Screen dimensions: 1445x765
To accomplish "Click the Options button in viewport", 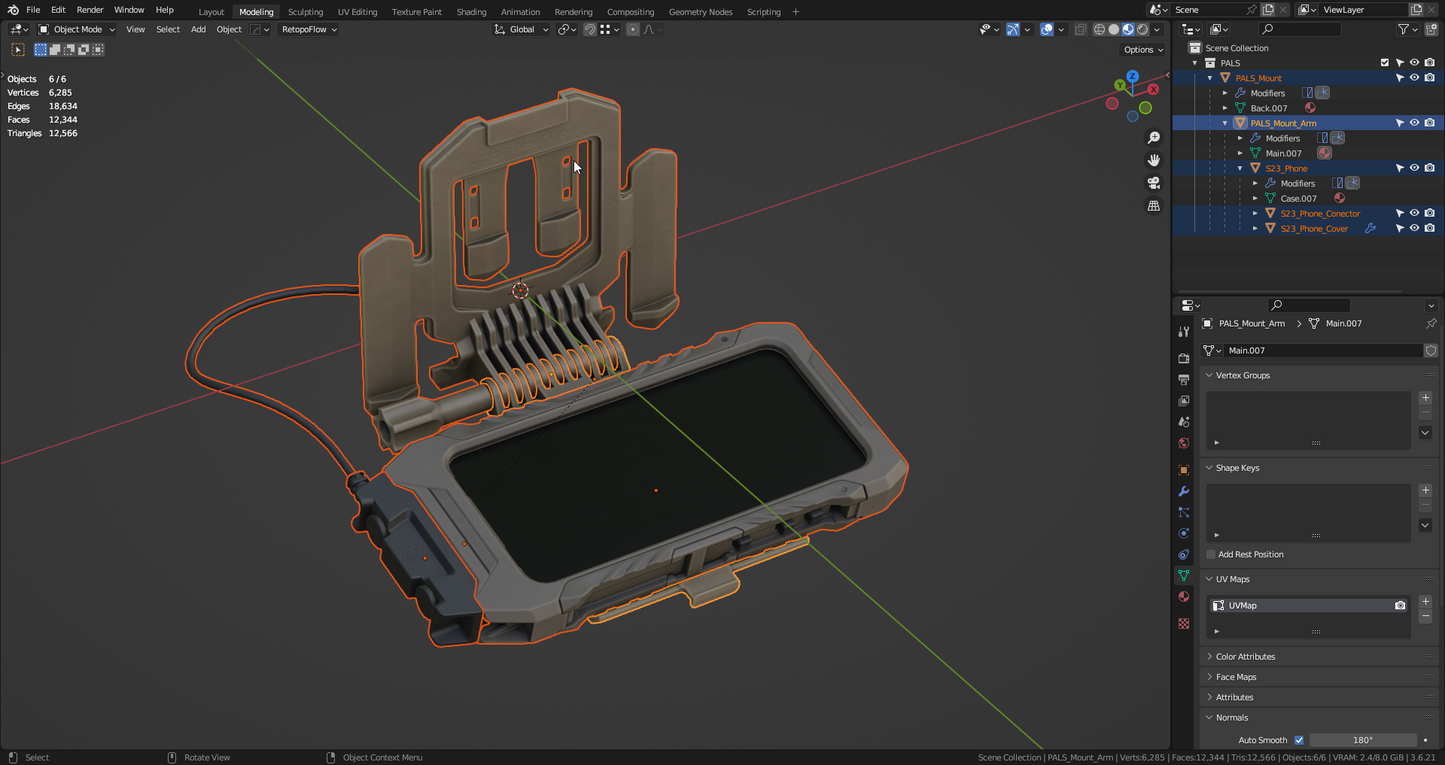I will coord(1143,49).
